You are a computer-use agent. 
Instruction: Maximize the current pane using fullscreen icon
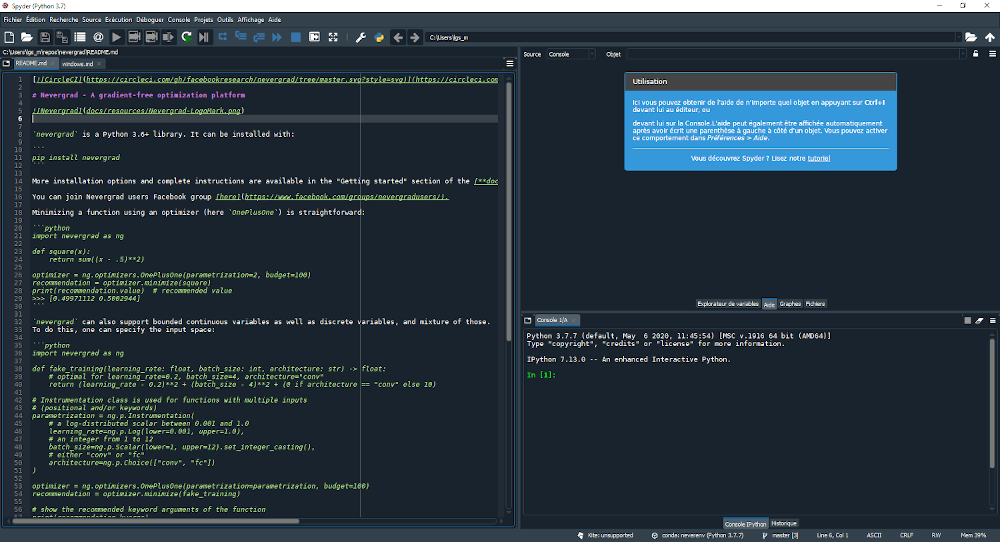click(333, 38)
